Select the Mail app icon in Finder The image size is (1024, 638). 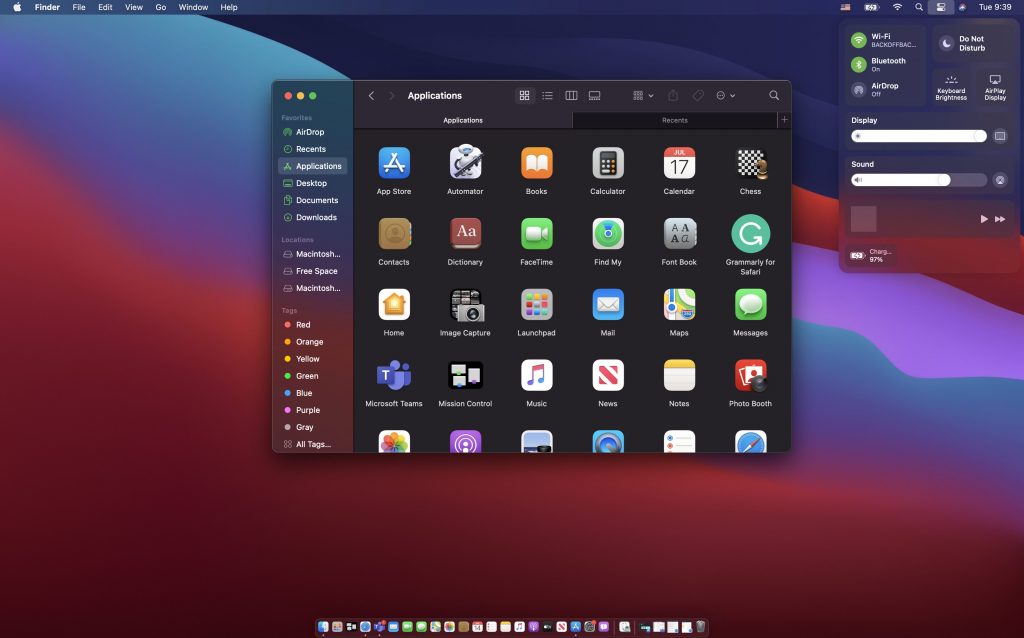(x=607, y=304)
